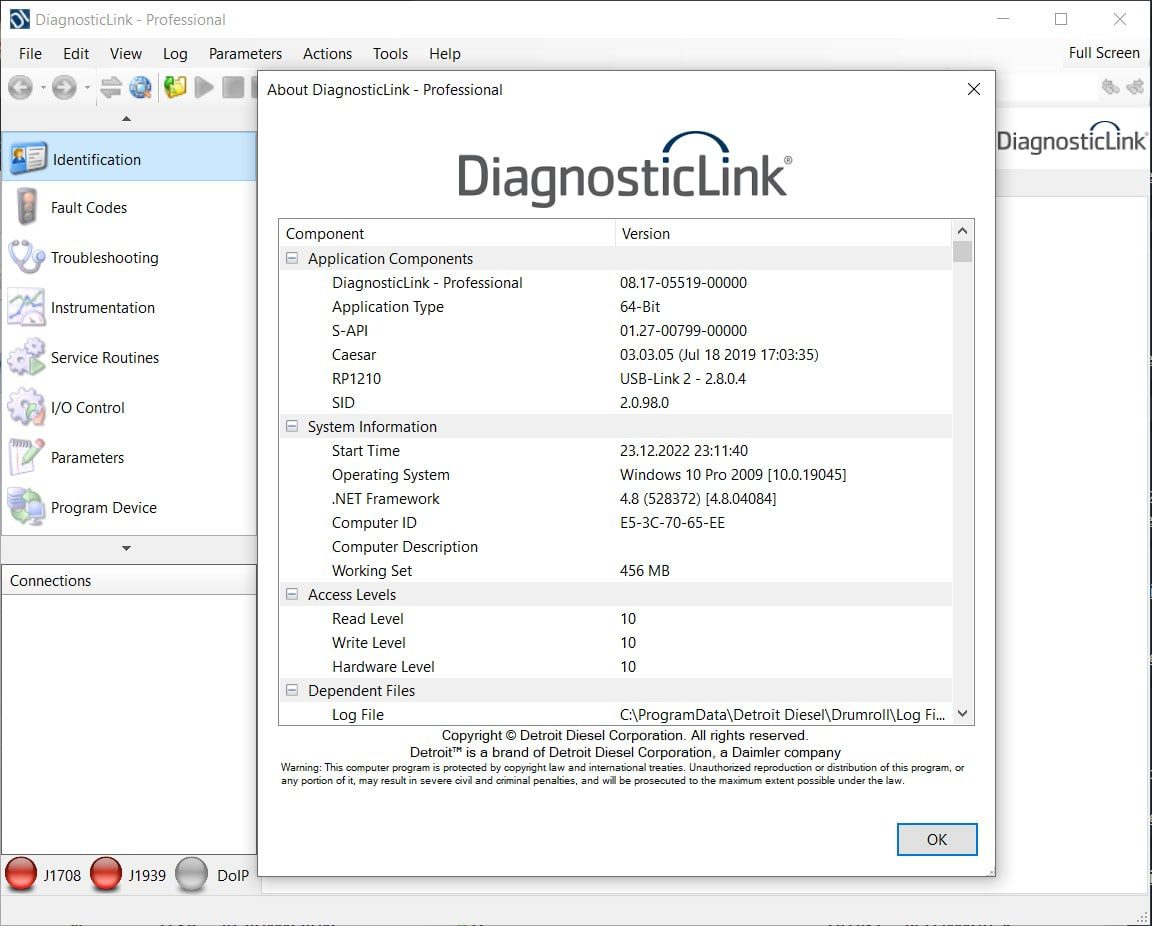Open the Tools menu
This screenshot has width=1152, height=926.
pos(390,54)
